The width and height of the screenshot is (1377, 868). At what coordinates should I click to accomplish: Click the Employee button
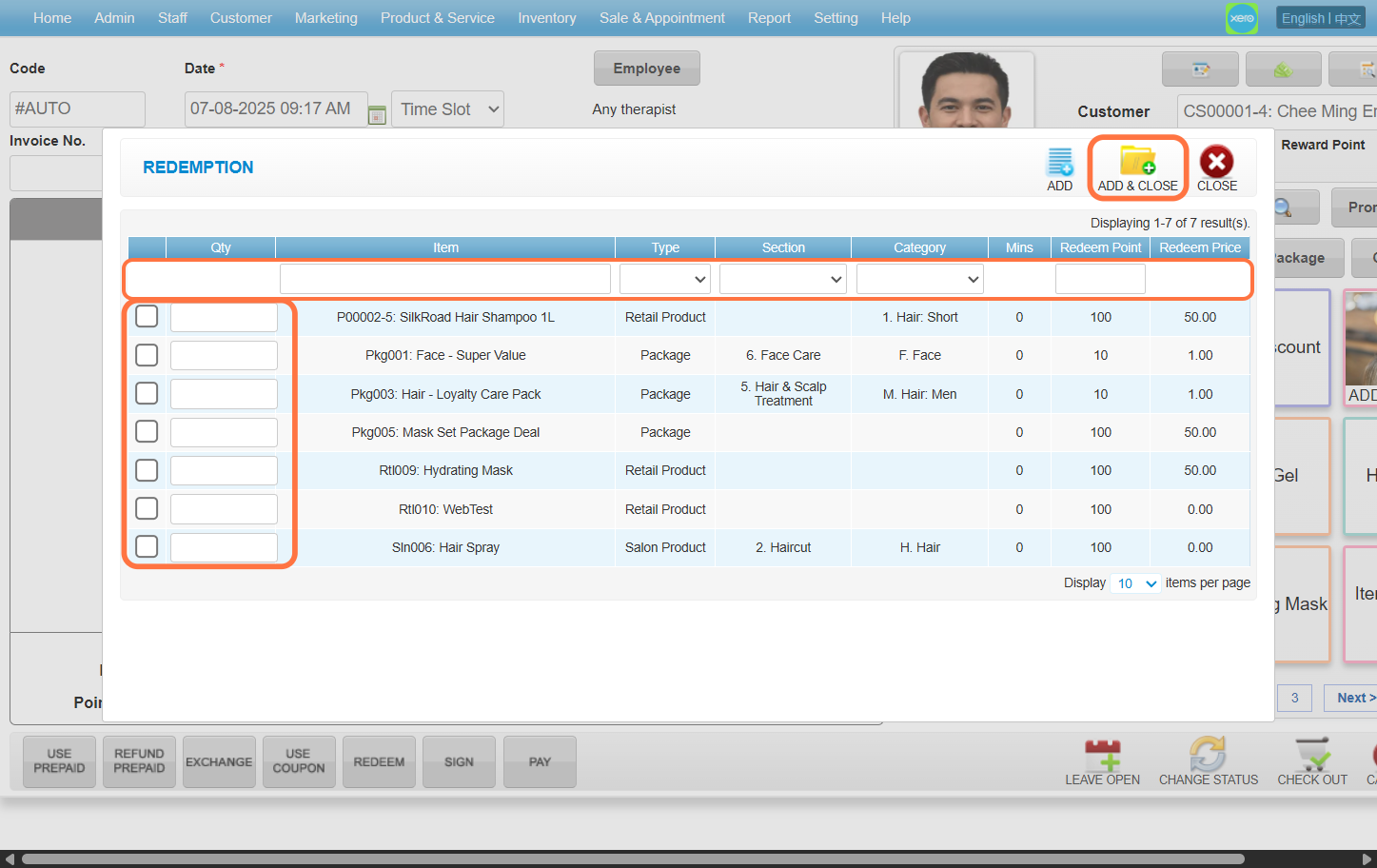coord(646,69)
